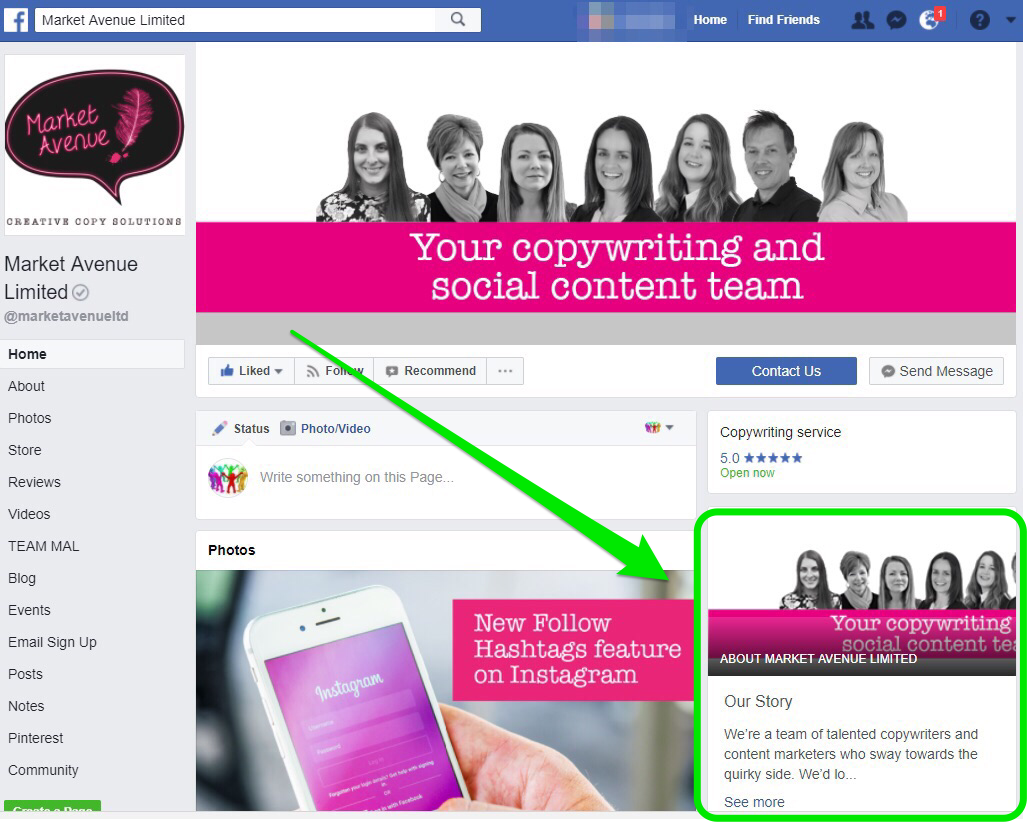Toggle the Liked button
1027x822 pixels.
tap(252, 371)
